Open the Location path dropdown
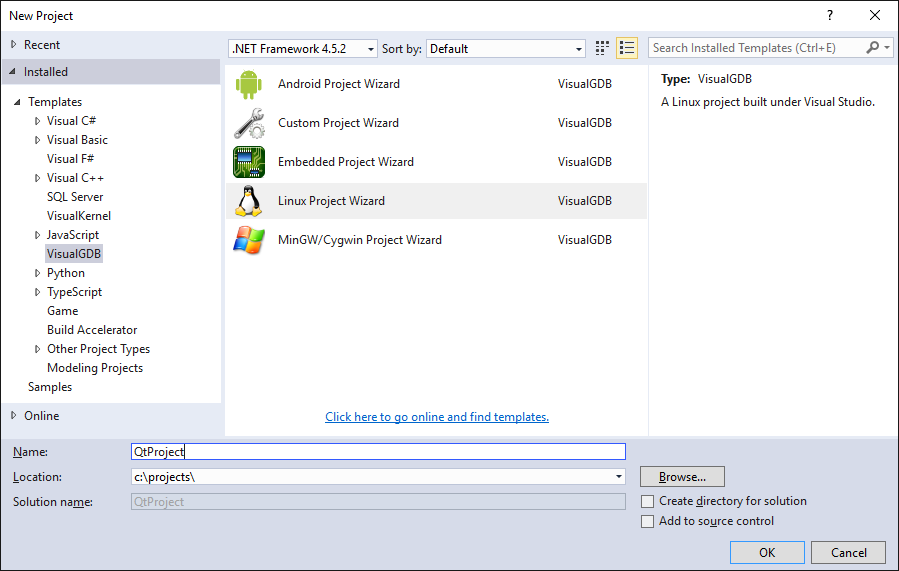The width and height of the screenshot is (899, 571). [619, 477]
